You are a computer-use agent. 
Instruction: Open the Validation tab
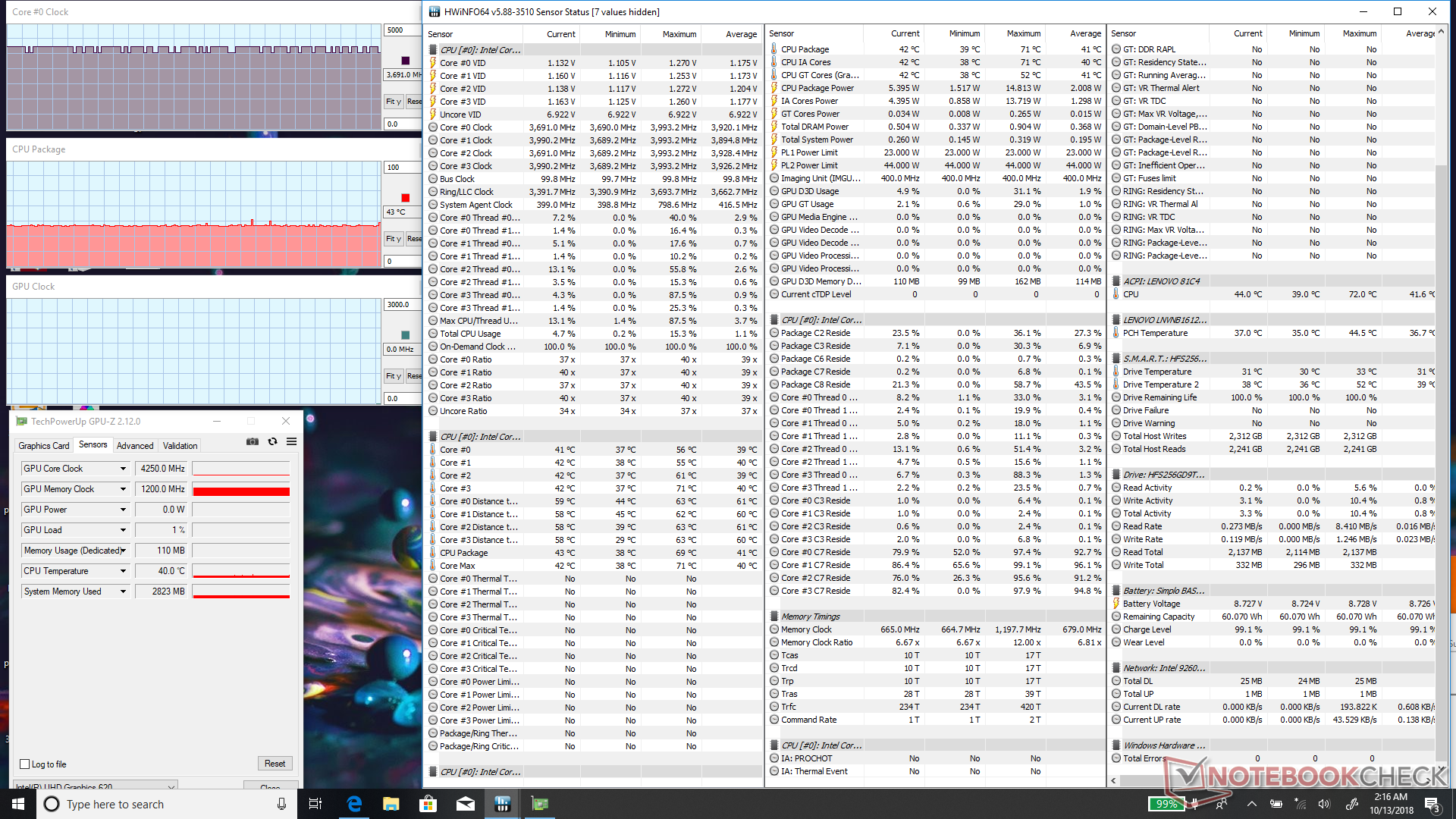click(x=180, y=446)
